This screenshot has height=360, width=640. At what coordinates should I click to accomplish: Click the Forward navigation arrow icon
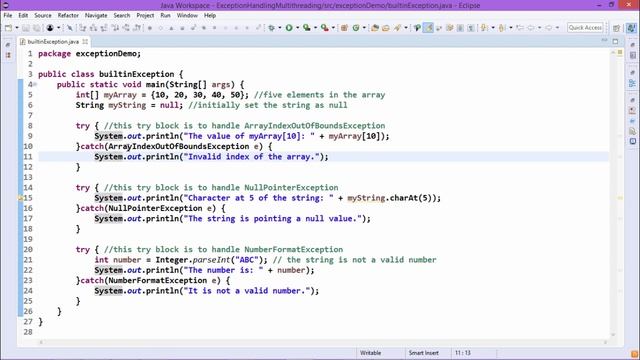tap(549, 28)
